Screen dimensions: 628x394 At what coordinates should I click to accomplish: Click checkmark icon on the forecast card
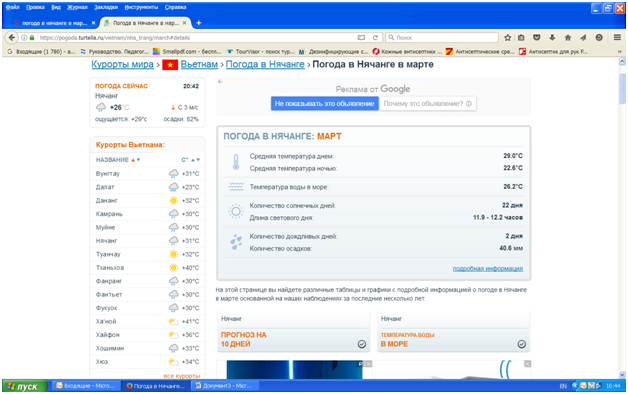[362, 344]
